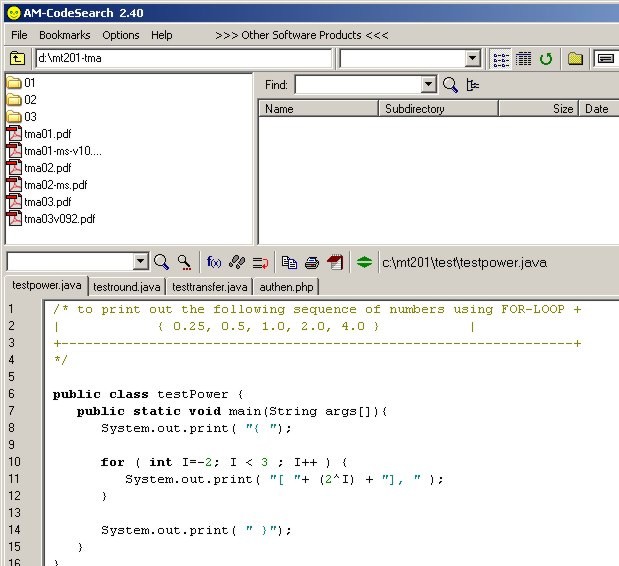
Task: Click line number 10 in the gutter
Action: pos(15,461)
